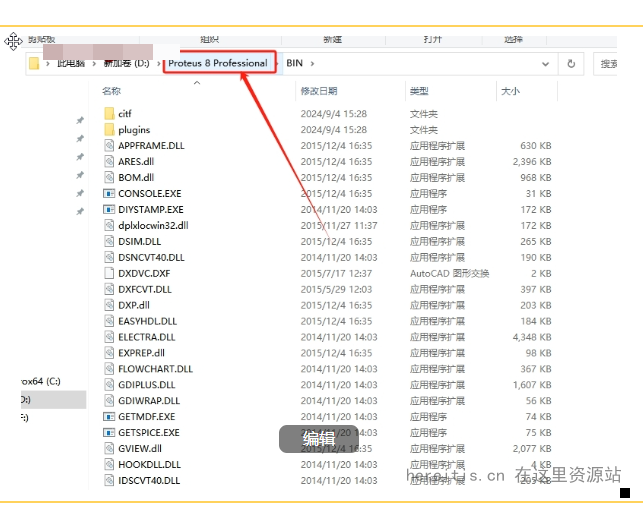
Task: Click the IDSCVT40.DLL file icon
Action: (109, 481)
